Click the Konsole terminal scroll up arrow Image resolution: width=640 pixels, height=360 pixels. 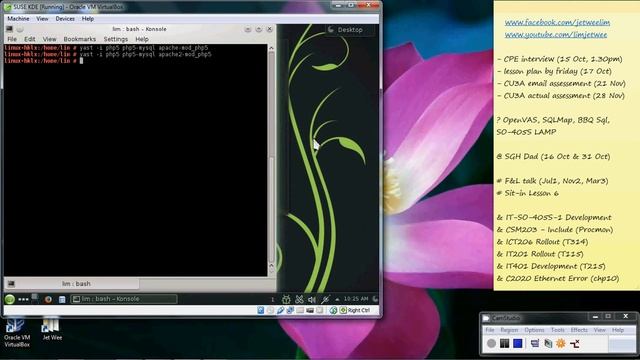[x=271, y=48]
